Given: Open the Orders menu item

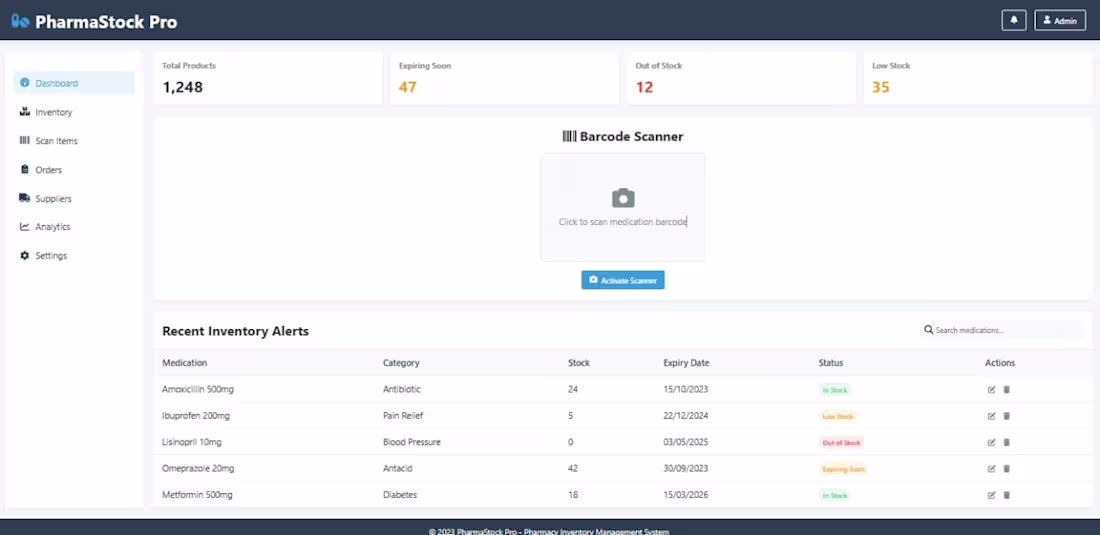Looking at the screenshot, I should (74, 169).
